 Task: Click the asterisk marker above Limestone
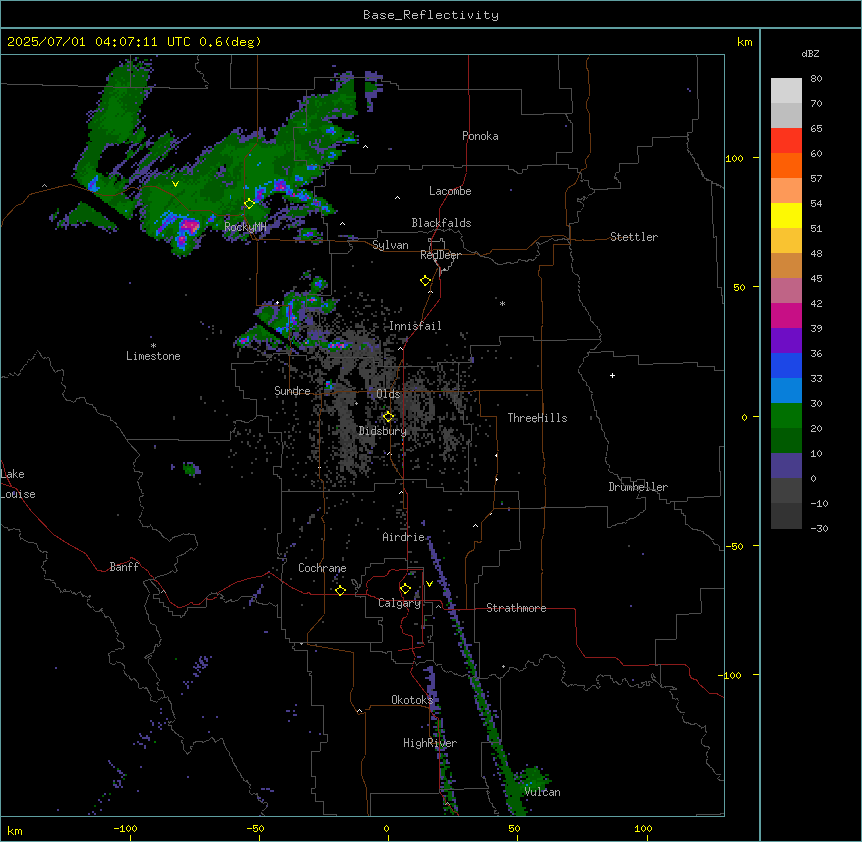[153, 346]
